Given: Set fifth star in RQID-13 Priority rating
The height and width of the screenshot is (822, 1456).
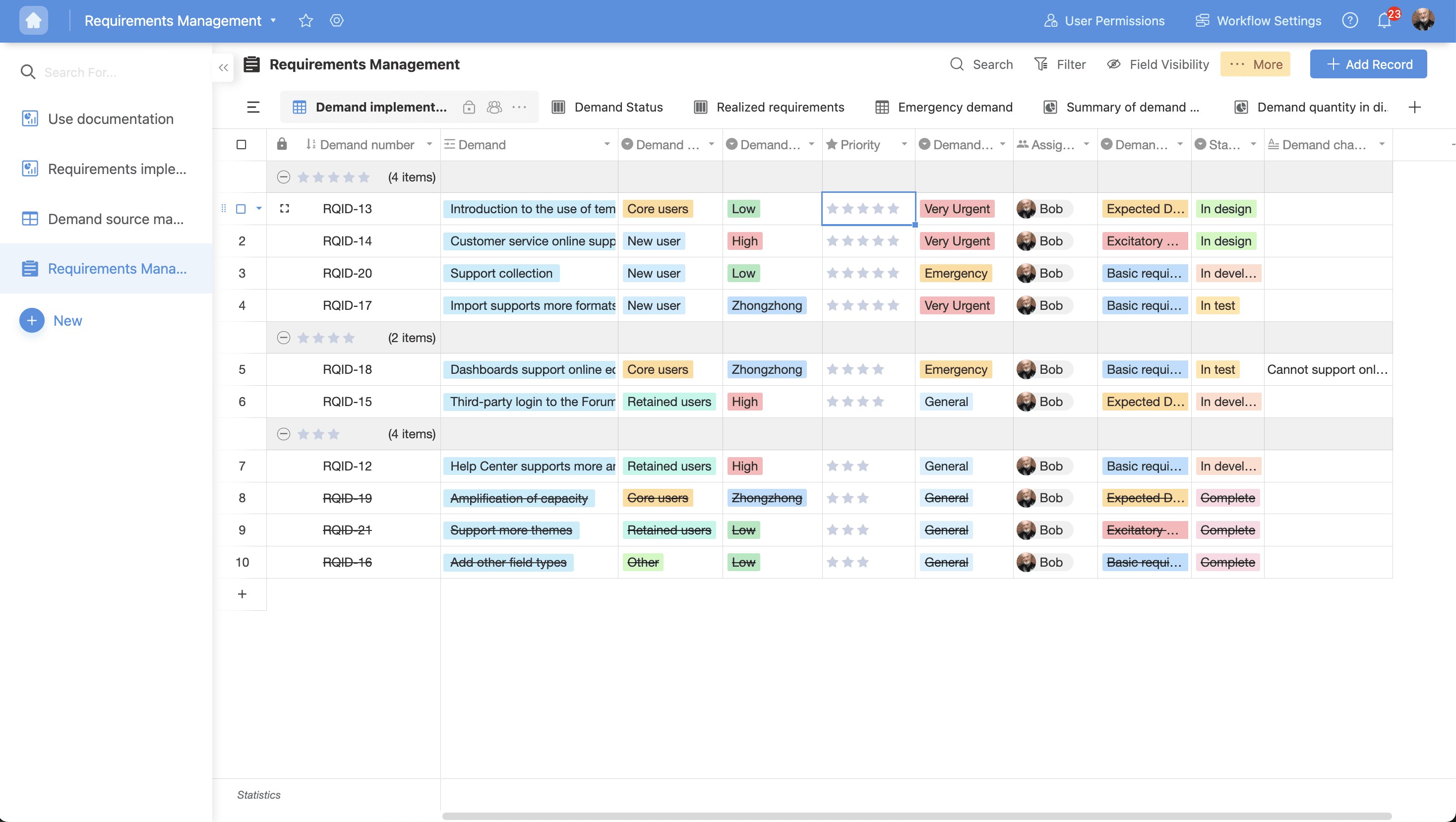Looking at the screenshot, I should 893,208.
